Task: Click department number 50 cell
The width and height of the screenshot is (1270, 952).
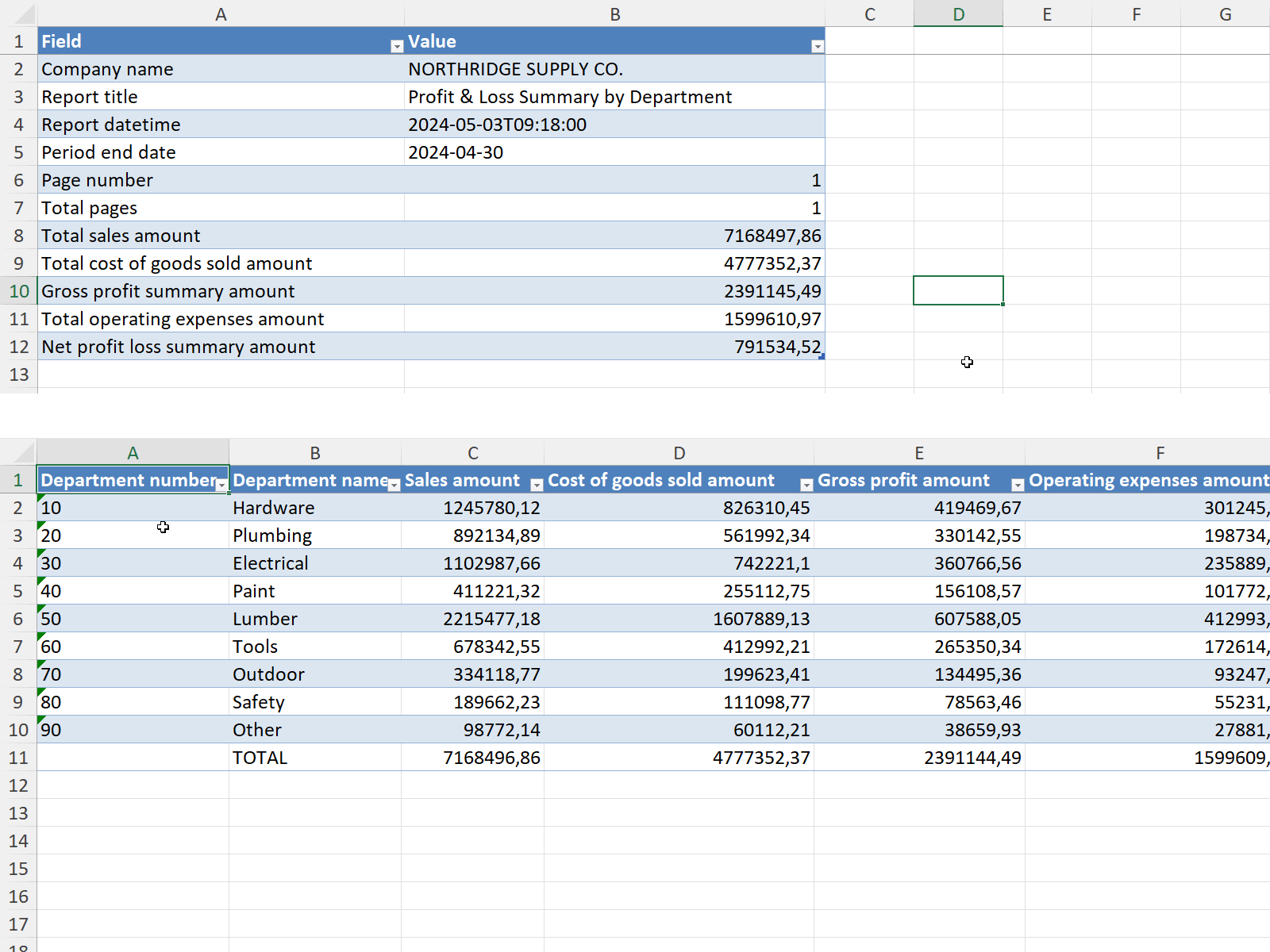Action: pos(133,619)
